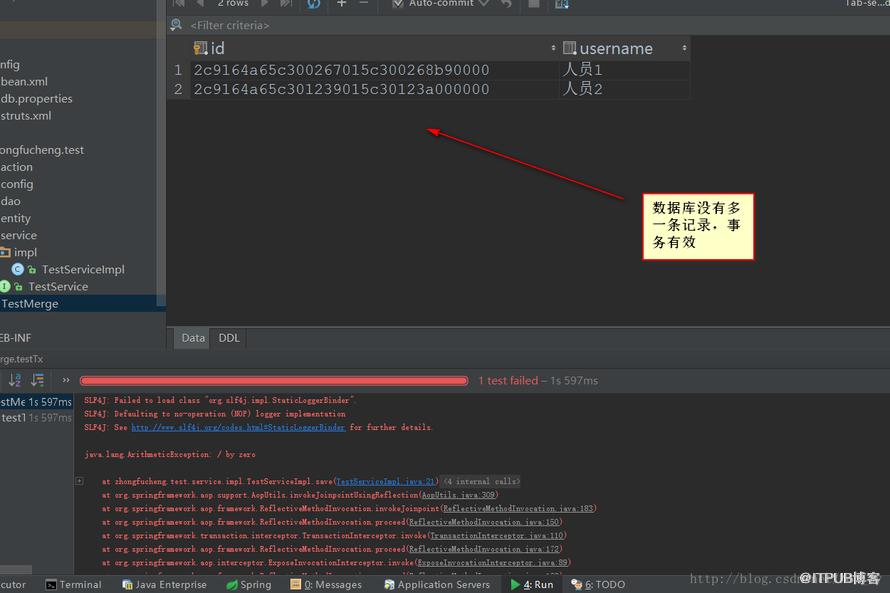The width and height of the screenshot is (890, 593).
Task: Open the Spring tool window
Action: point(249,584)
